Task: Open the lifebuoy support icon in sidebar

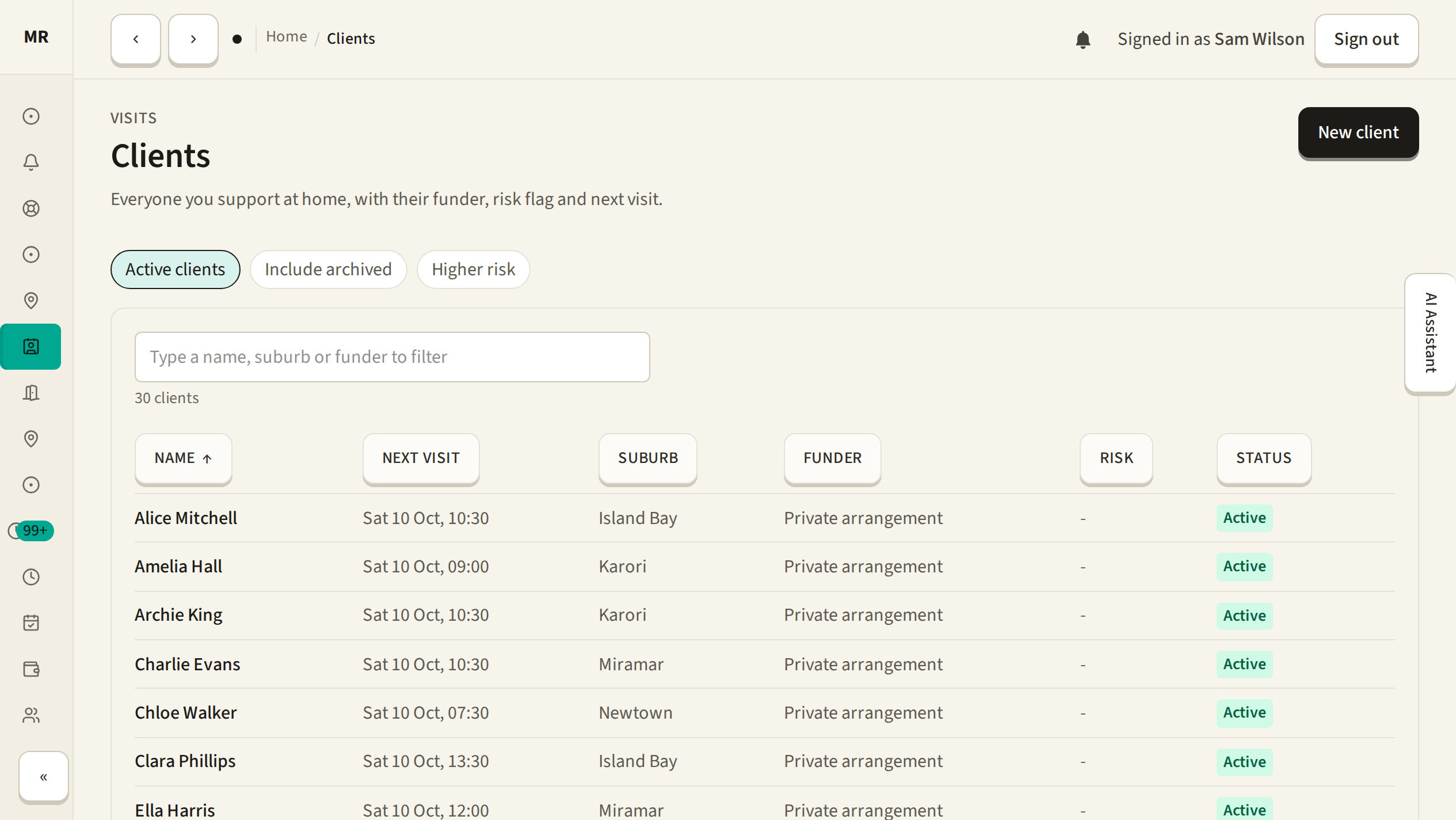Action: coord(31,208)
